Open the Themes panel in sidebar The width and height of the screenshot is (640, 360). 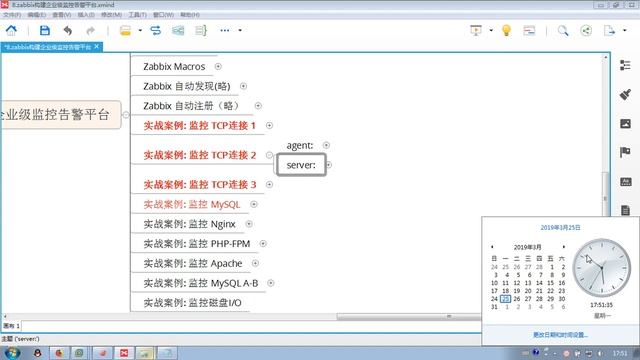[625, 182]
